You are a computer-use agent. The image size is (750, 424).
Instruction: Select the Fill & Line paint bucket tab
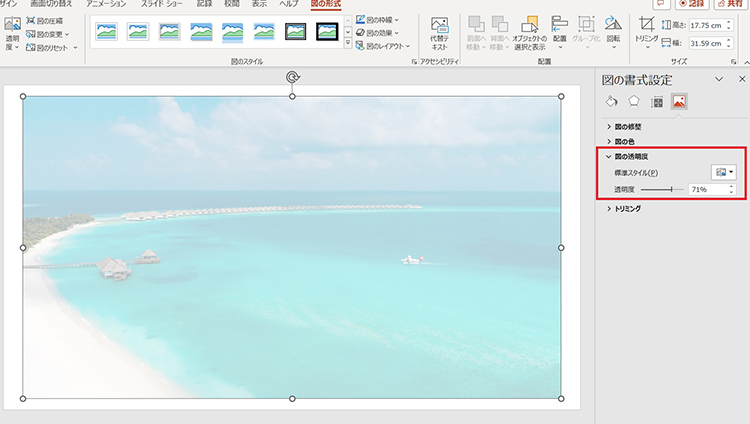tap(612, 101)
